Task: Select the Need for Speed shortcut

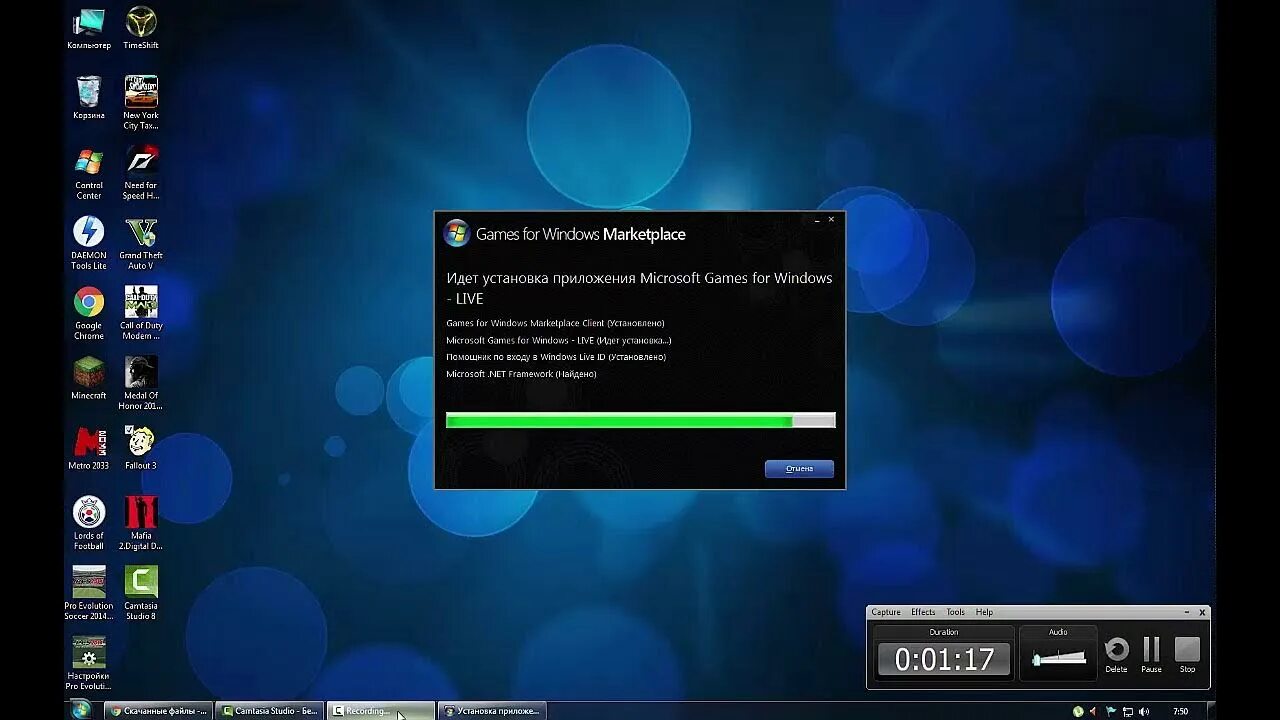Action: [140, 173]
